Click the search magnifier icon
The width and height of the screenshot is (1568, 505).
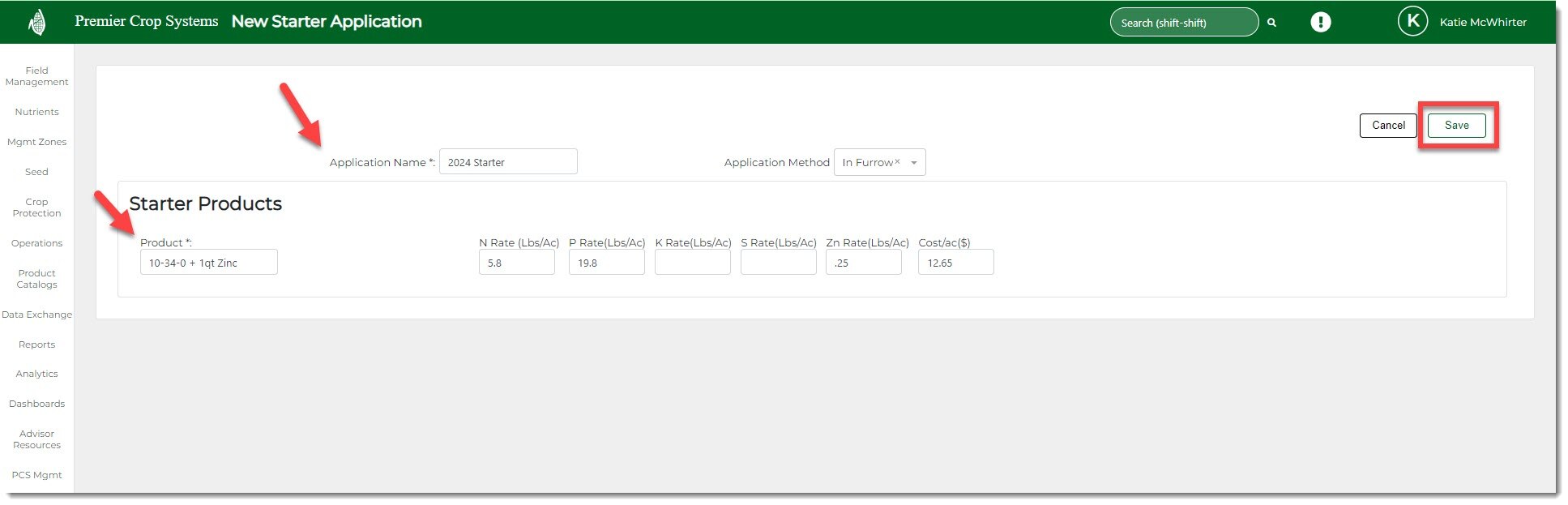[1271, 23]
